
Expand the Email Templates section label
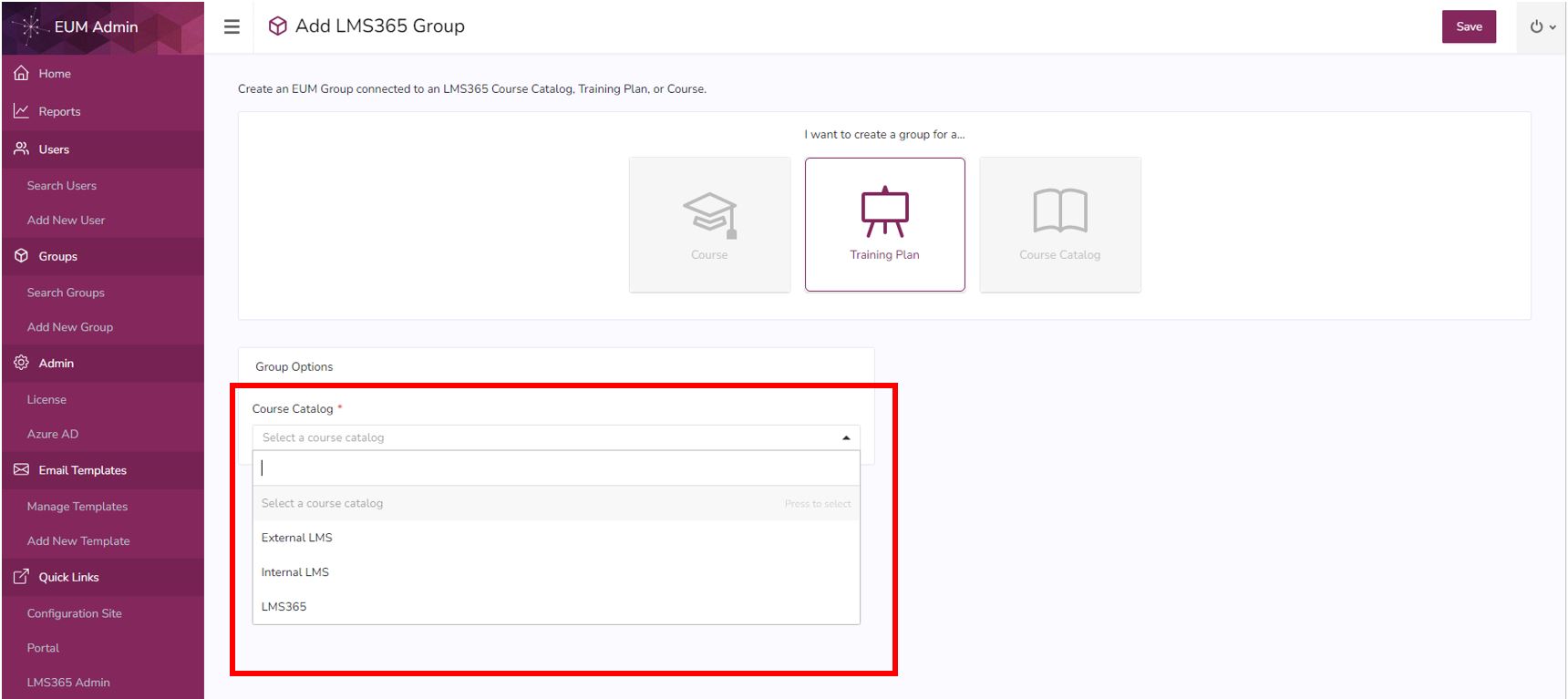pos(82,470)
